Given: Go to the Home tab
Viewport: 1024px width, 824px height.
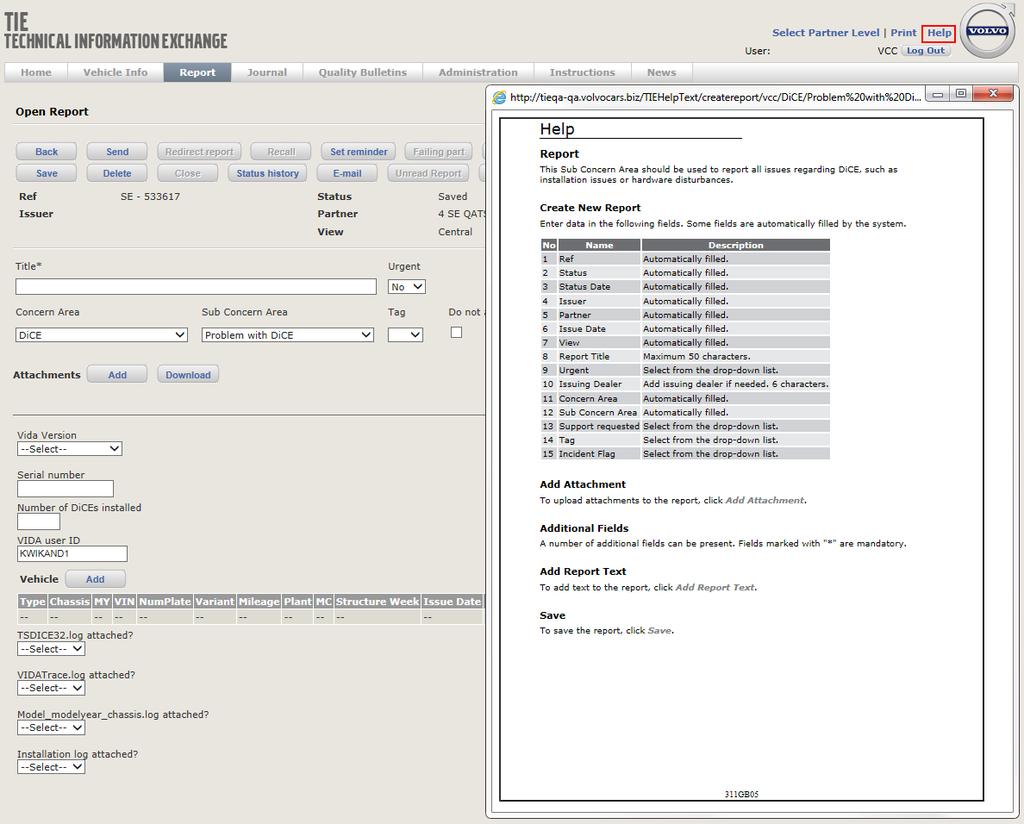Looking at the screenshot, I should coord(36,72).
